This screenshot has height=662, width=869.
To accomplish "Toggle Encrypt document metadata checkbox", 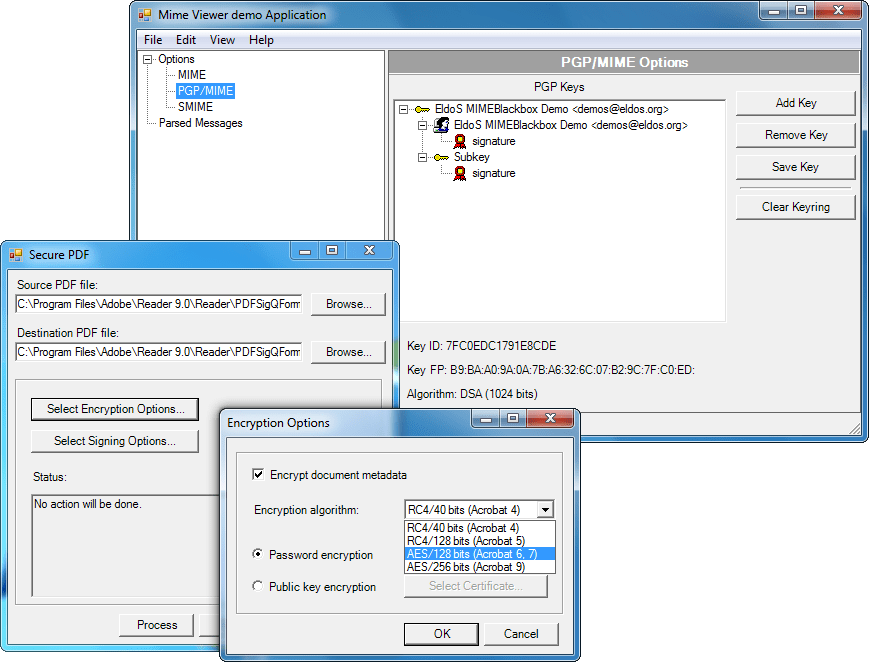I will [258, 475].
